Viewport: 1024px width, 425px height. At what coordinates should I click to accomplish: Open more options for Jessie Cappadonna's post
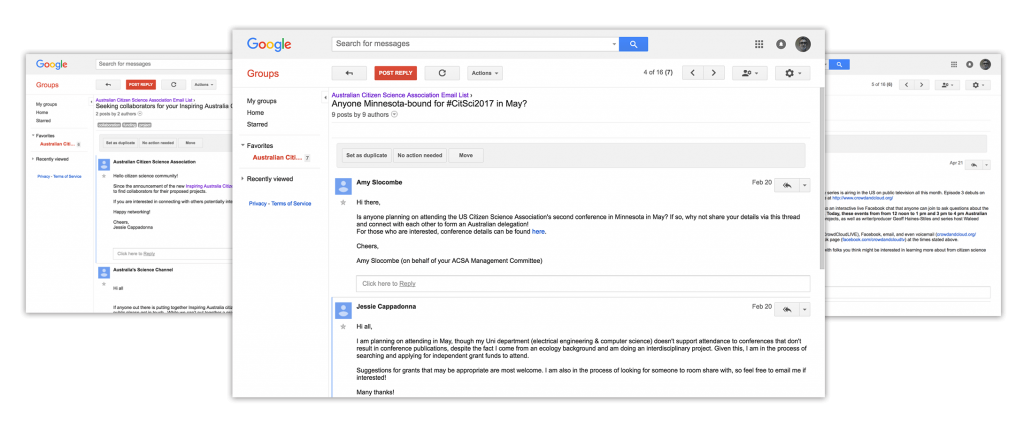pos(805,309)
